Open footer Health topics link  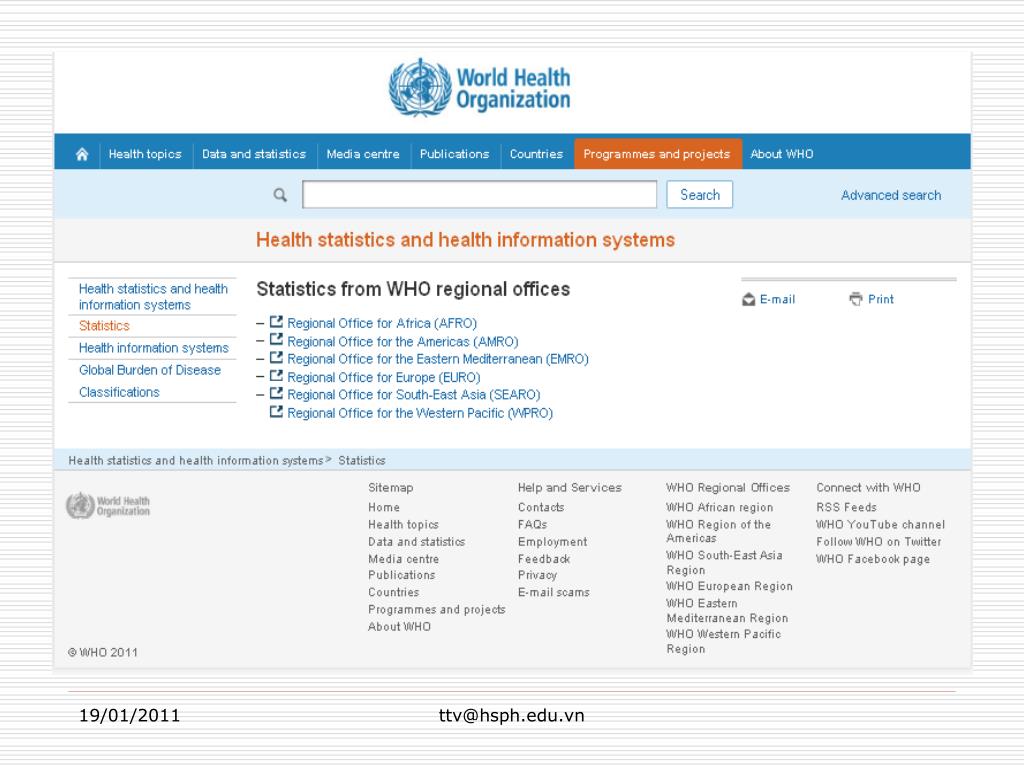(404, 524)
